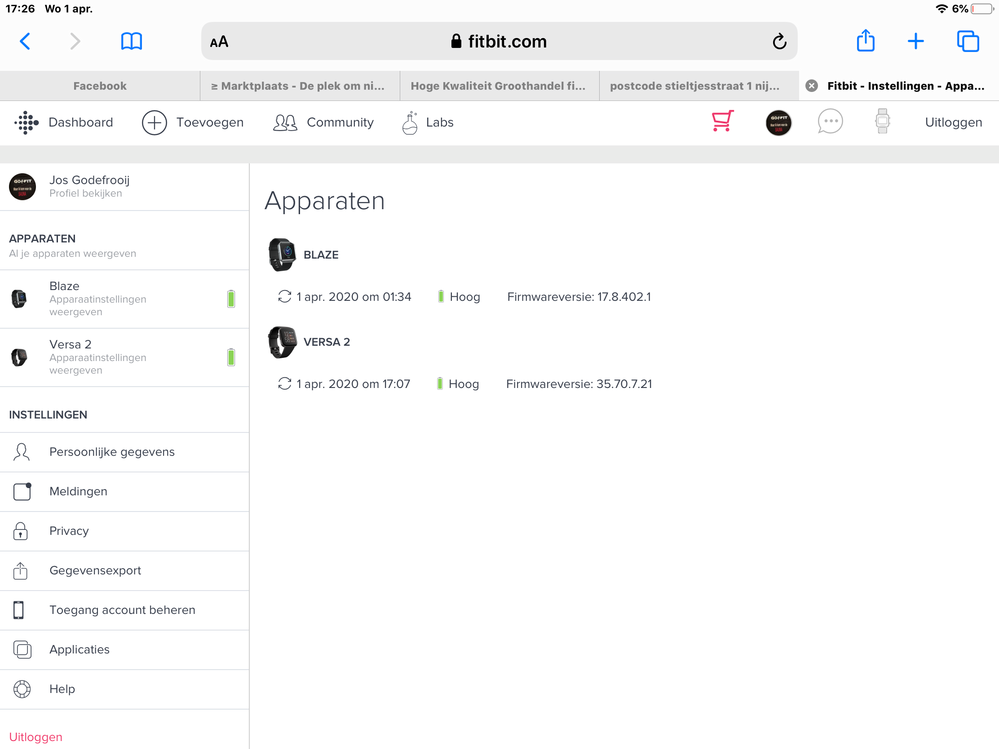Go to the Community page
The height and width of the screenshot is (749, 999).
coord(340,122)
